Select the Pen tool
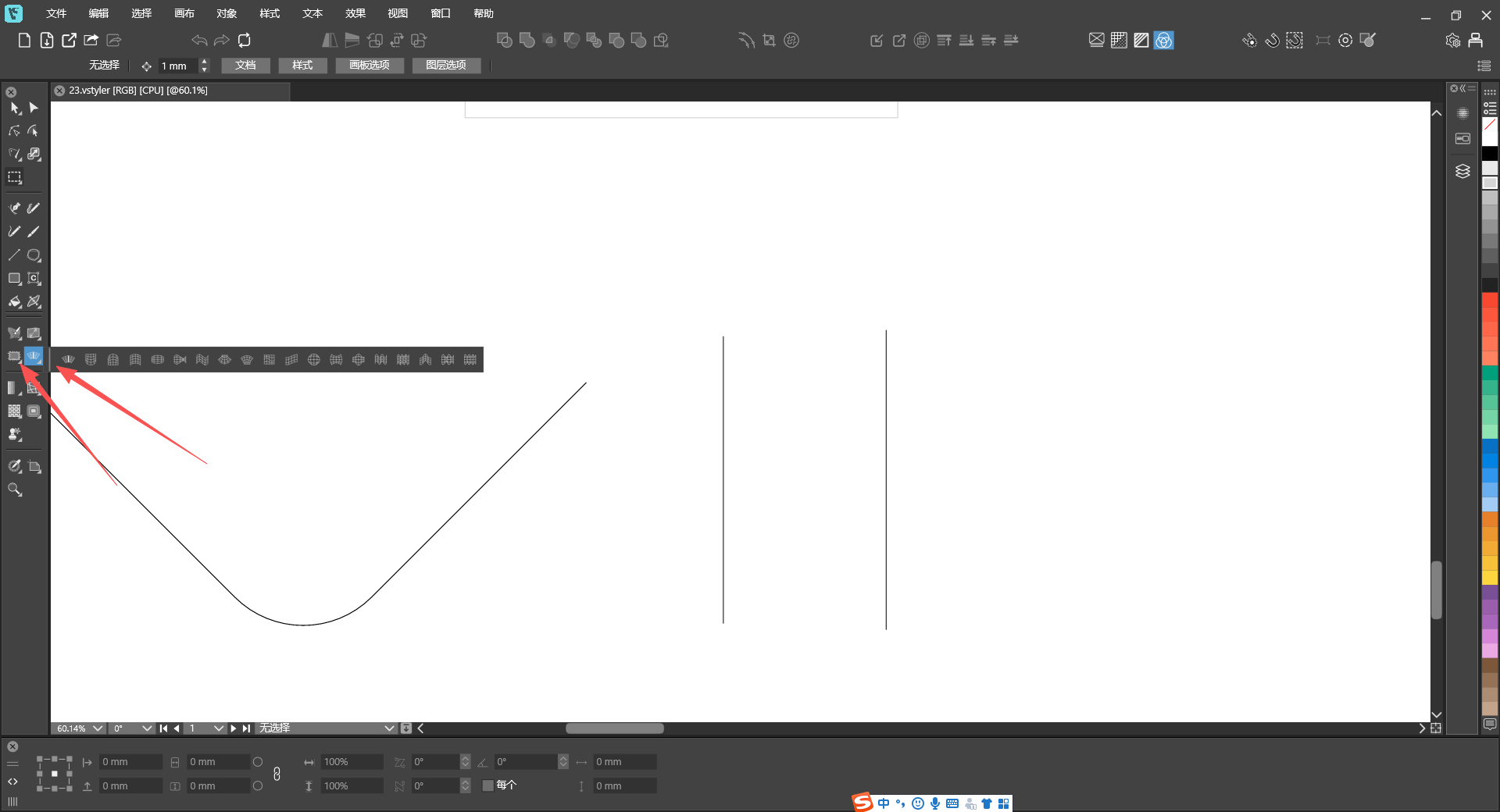The image size is (1500, 812). [x=15, y=208]
